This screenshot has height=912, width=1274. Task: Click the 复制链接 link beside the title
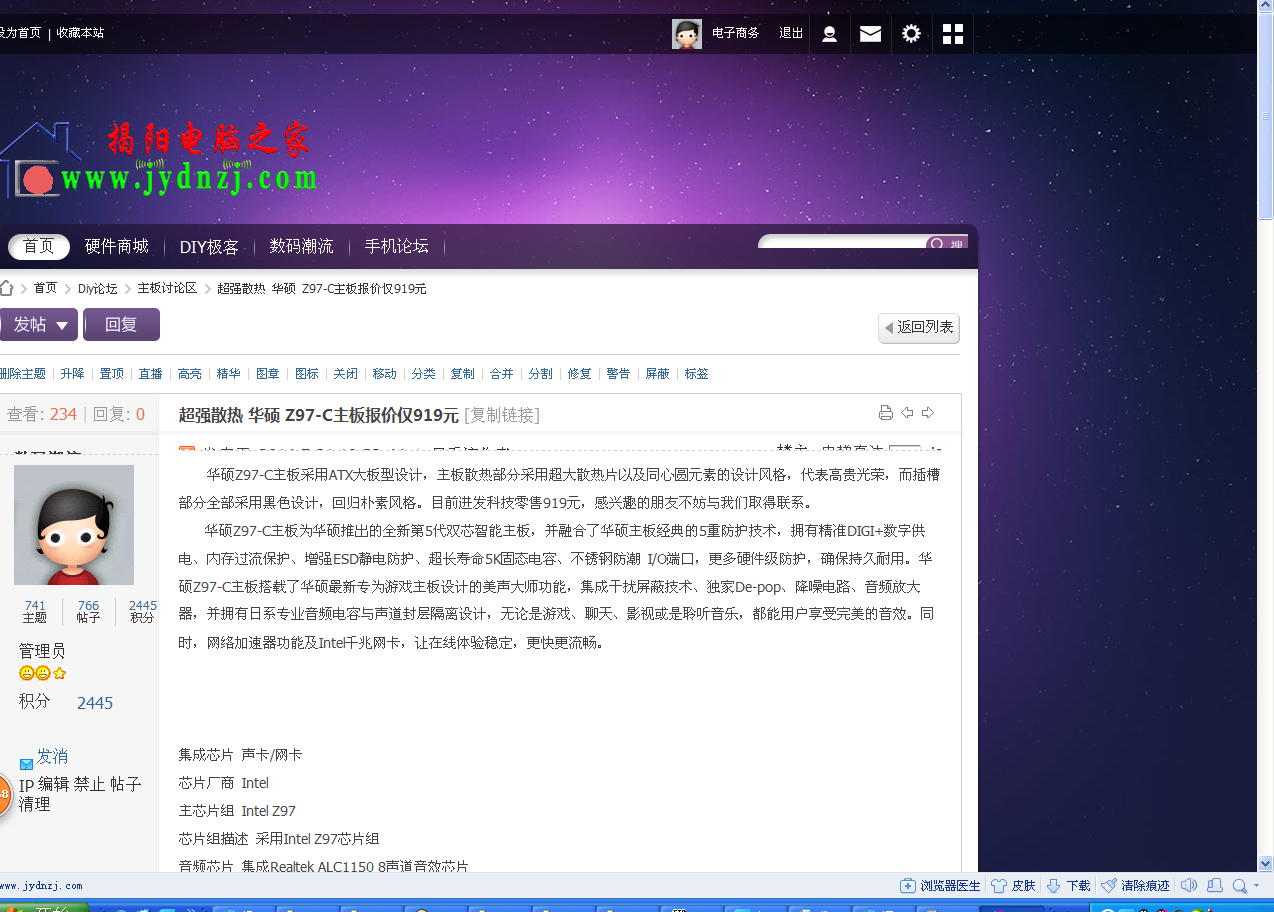pyautogui.click(x=502, y=415)
